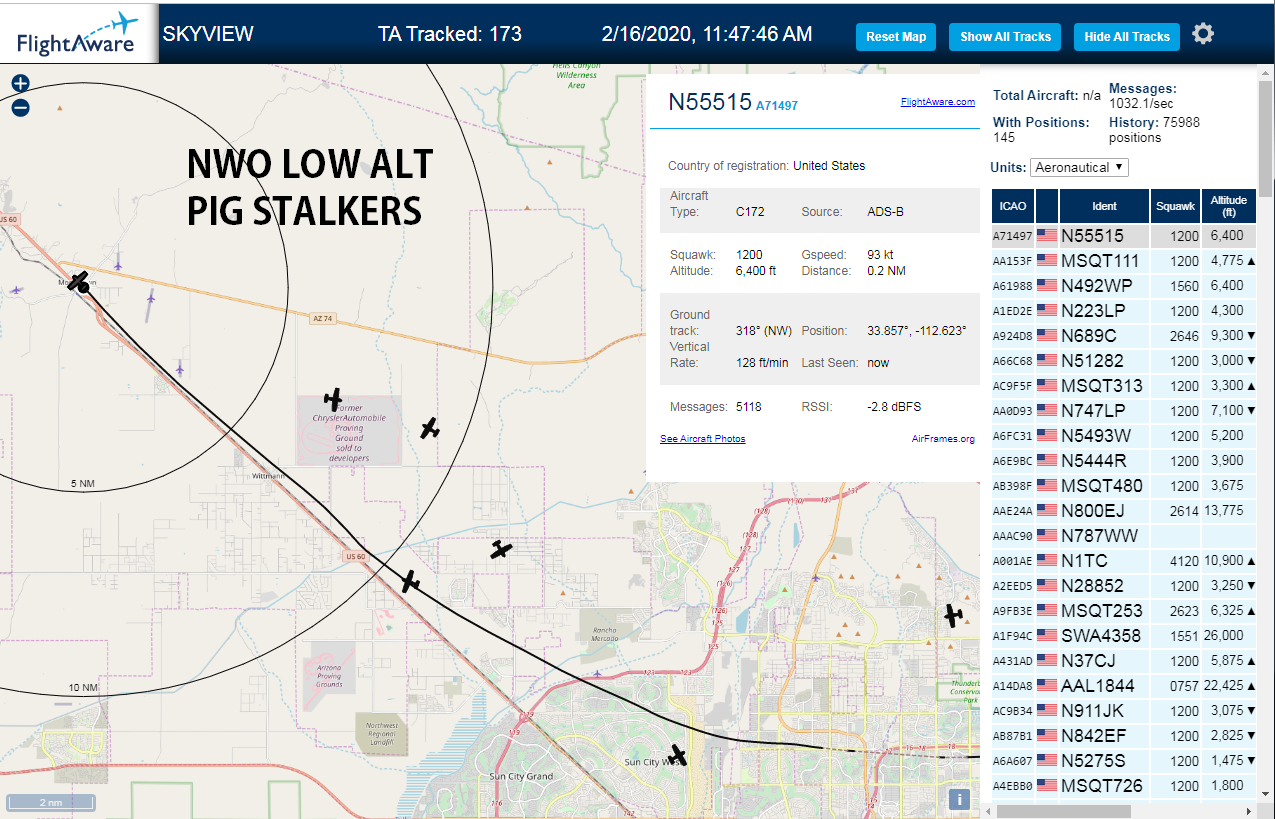Select AAL1844 row in aircraft table
Image resolution: width=1275 pixels, height=819 pixels.
[x=1124, y=686]
